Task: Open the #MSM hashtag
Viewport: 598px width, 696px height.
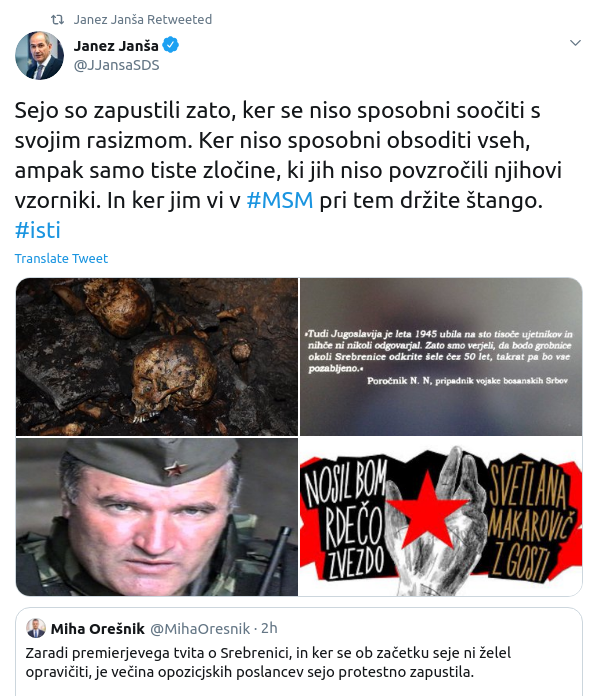Action: [x=280, y=200]
